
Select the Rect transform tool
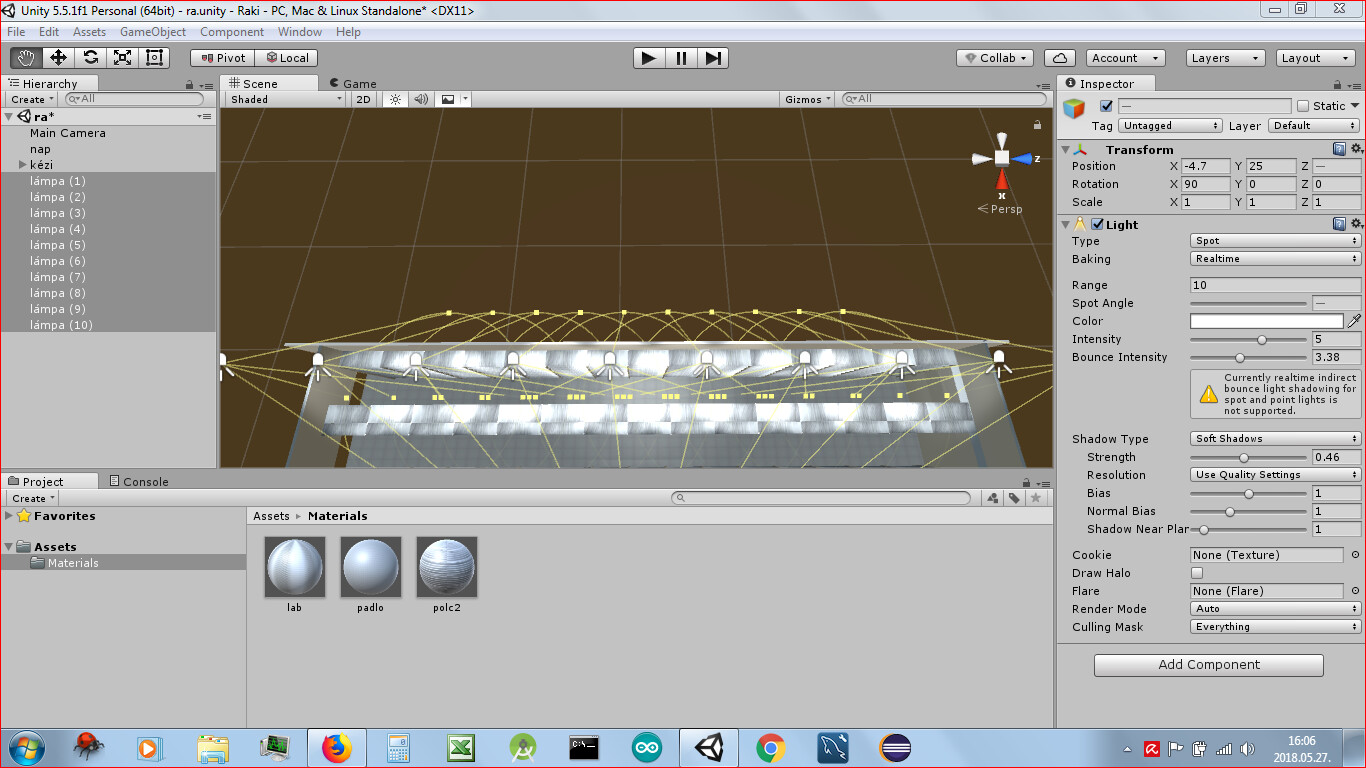click(152, 57)
